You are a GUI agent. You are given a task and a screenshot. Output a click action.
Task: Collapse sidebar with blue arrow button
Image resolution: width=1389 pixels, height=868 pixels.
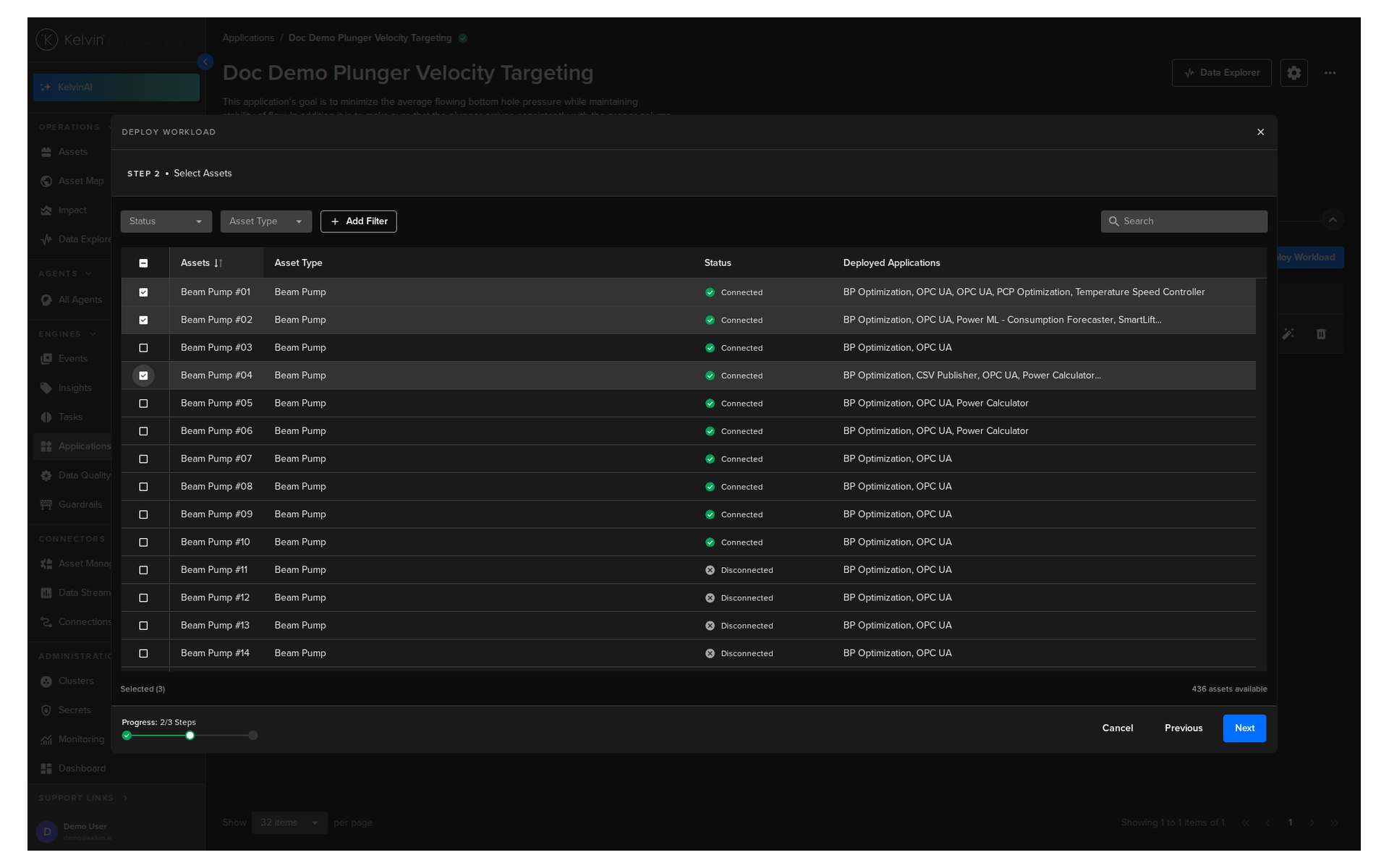[x=205, y=62]
